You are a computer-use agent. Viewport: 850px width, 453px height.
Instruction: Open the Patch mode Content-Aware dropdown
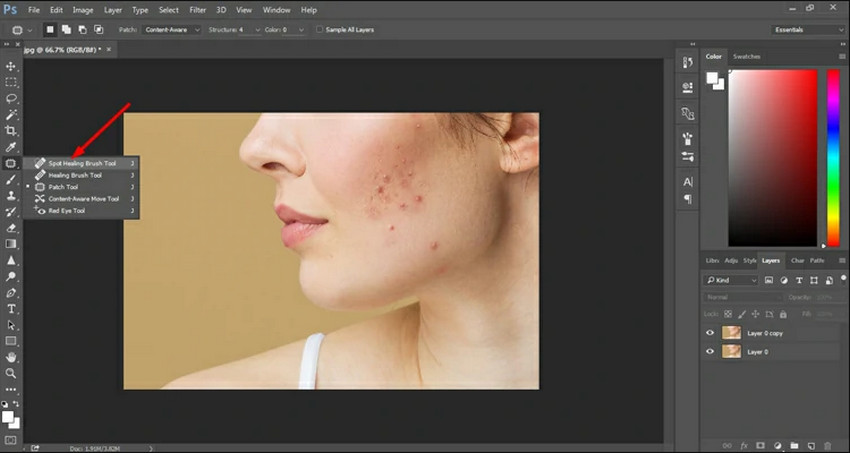171,30
